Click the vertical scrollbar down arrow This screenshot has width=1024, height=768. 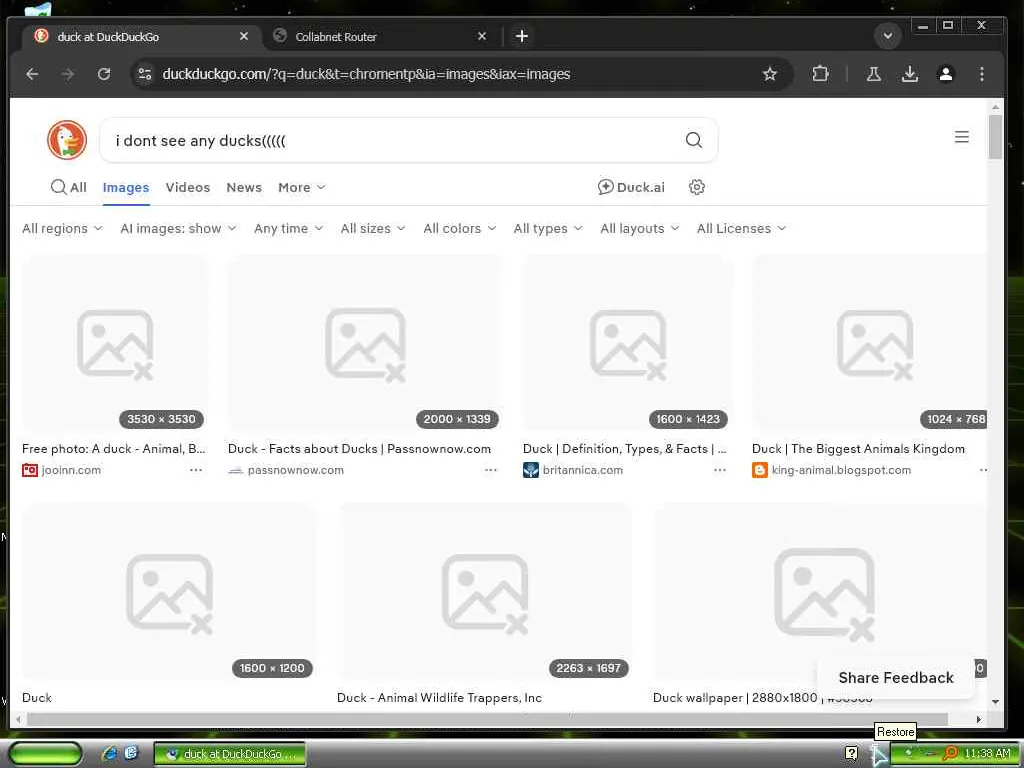click(x=995, y=702)
